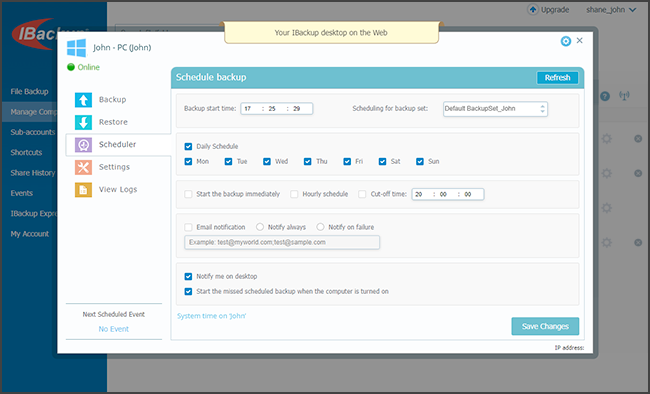Uncheck the Wed checkbox
The width and height of the screenshot is (650, 394).
tap(267, 161)
